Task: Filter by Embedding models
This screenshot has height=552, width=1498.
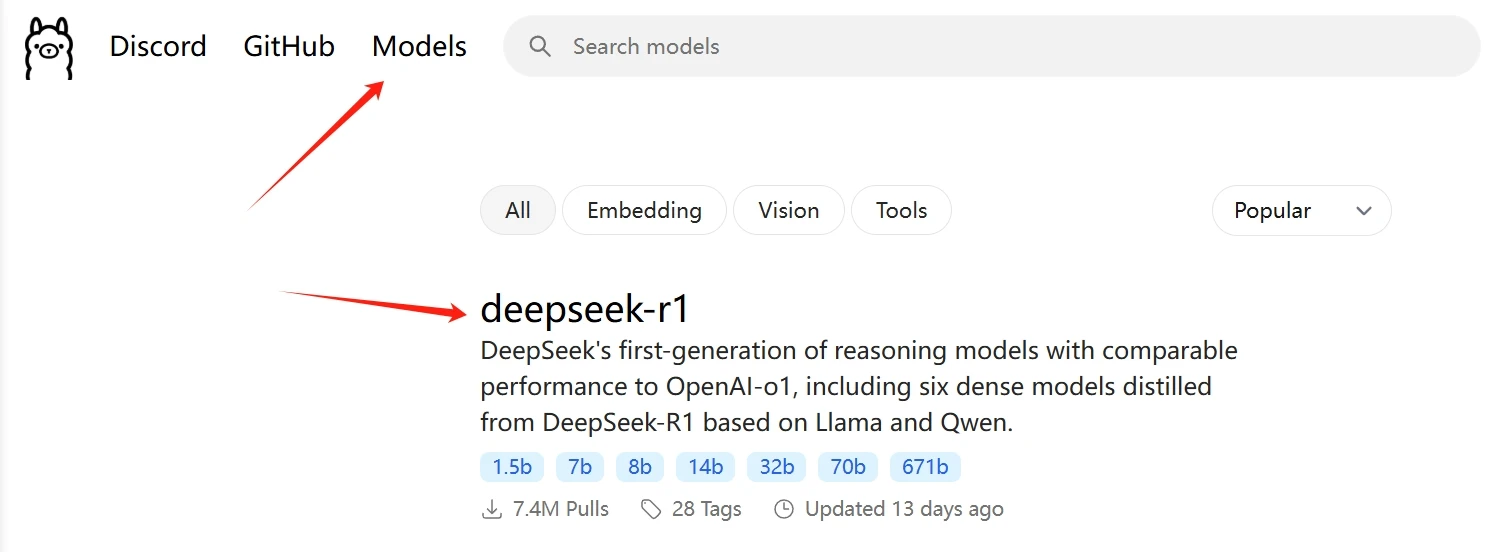Action: 644,210
